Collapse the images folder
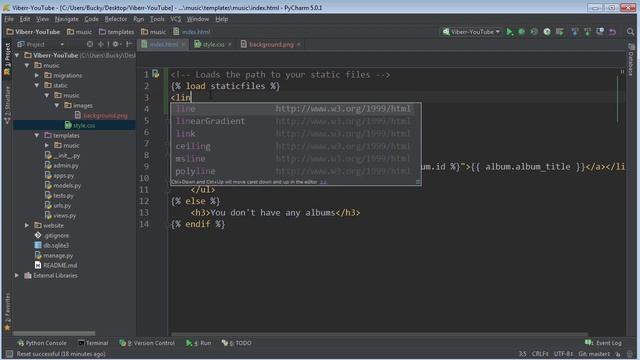The image size is (640, 360). [57, 105]
